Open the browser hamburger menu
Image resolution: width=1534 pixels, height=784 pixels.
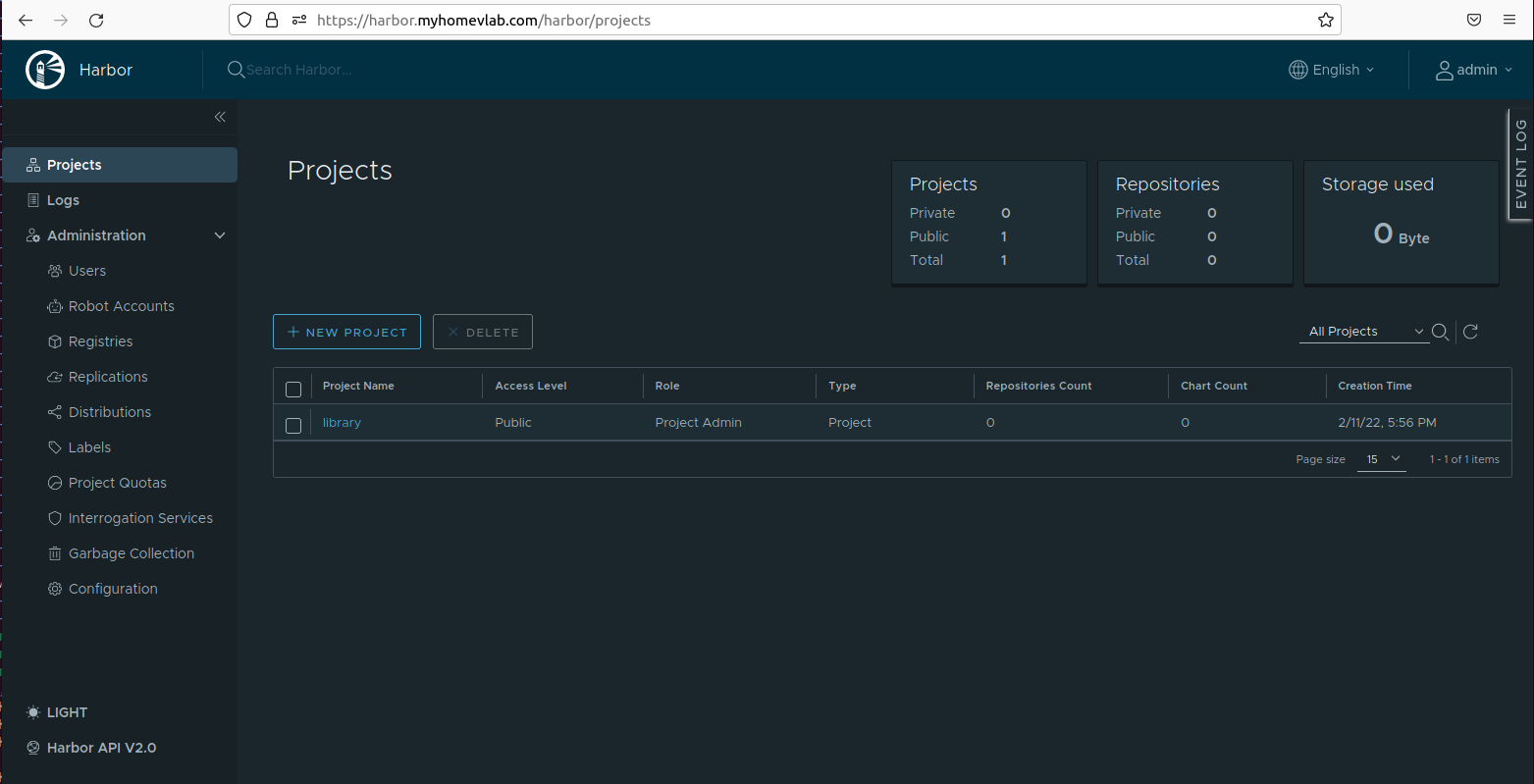coord(1509,20)
